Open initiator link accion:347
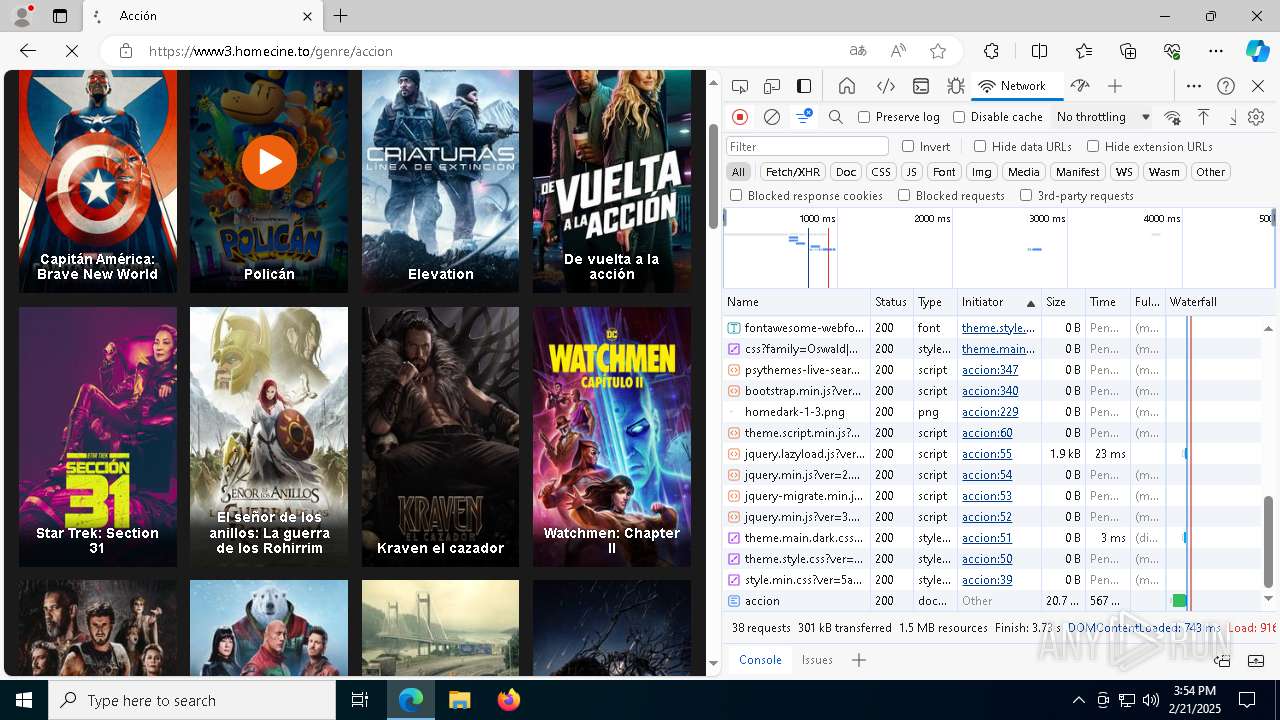The width and height of the screenshot is (1280, 720). [990, 370]
